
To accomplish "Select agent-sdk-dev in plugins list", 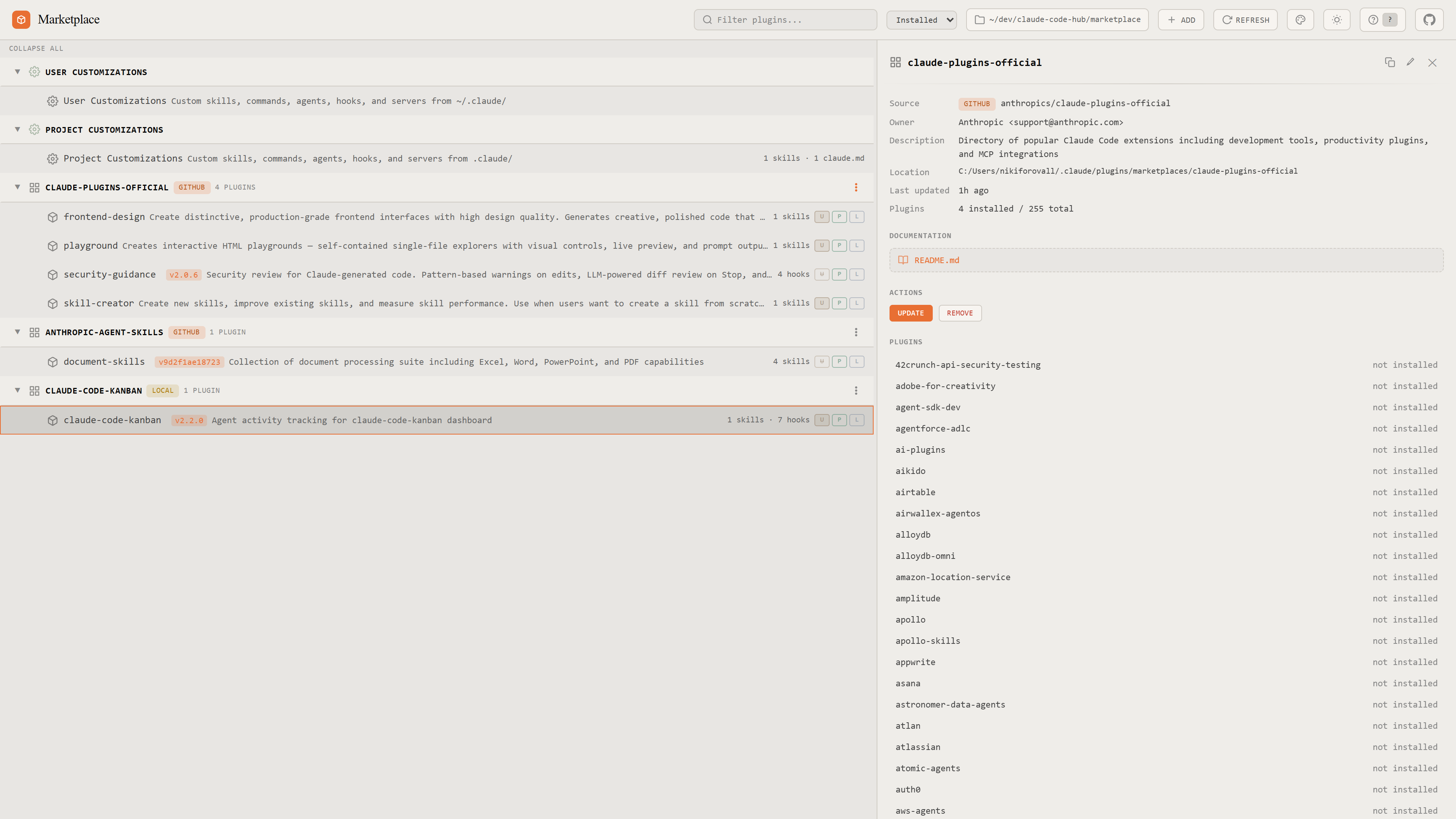I will [x=1166, y=408].
